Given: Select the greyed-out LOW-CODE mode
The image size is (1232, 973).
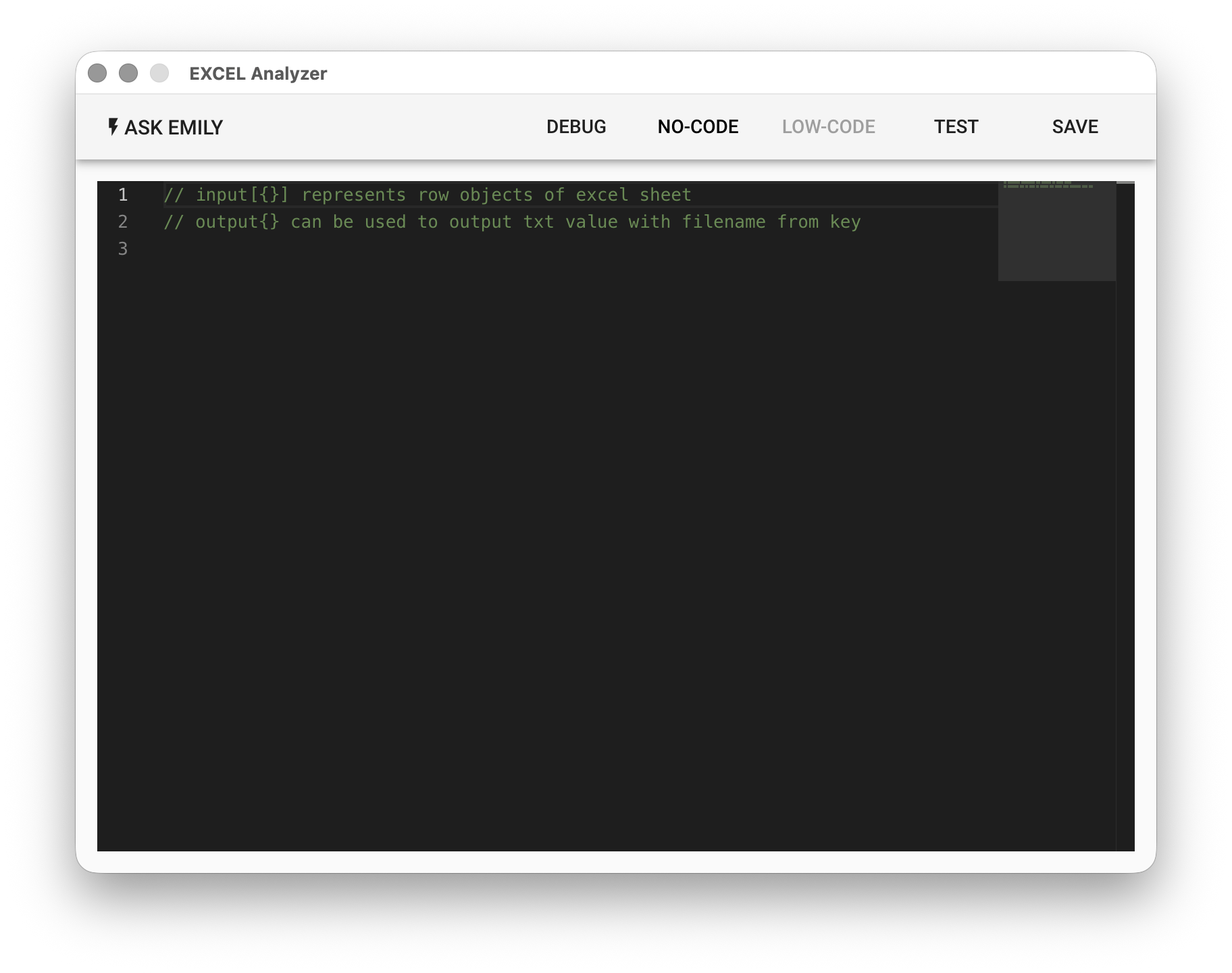Looking at the screenshot, I should pyautogui.click(x=828, y=127).
